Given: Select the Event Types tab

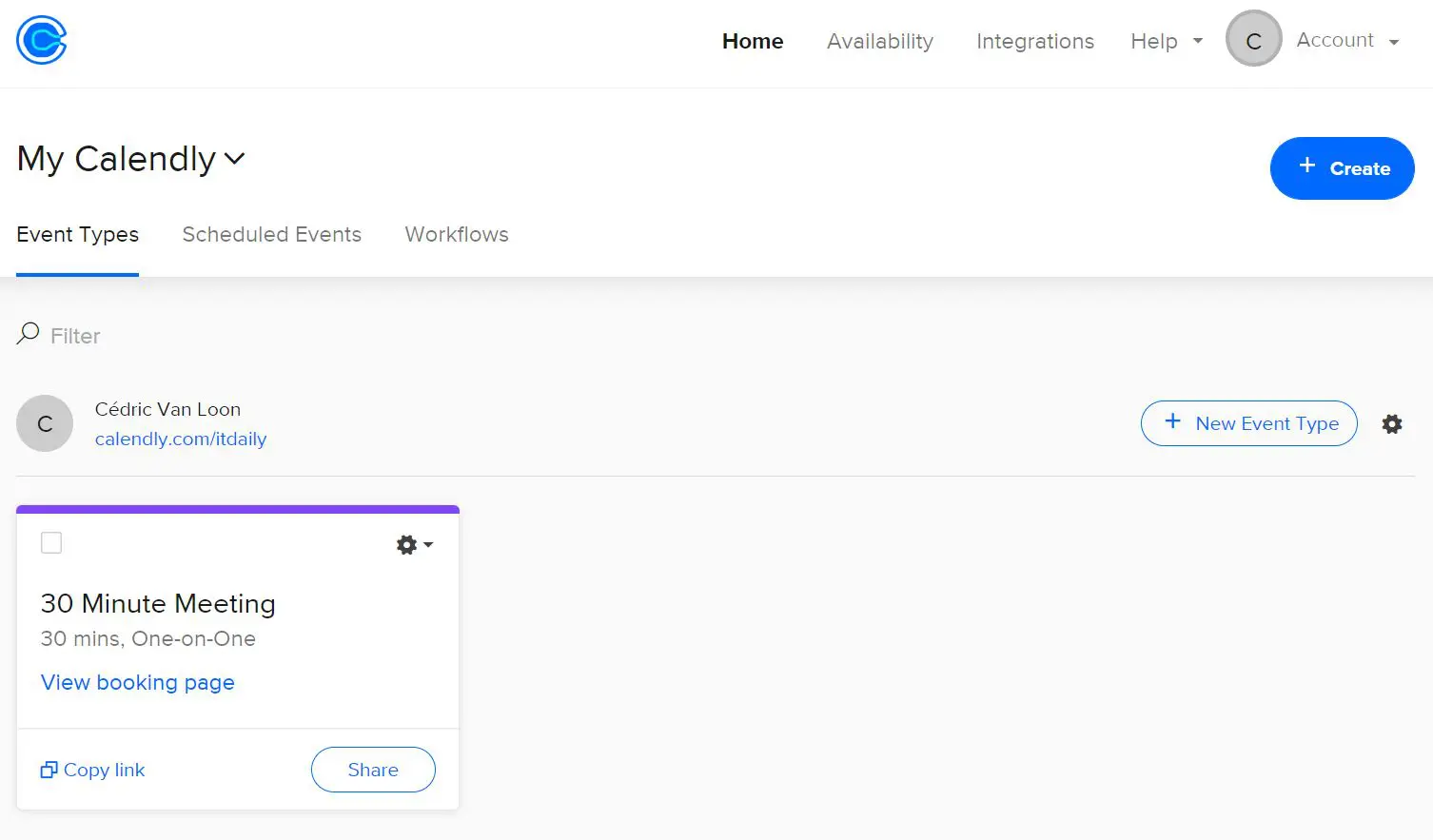Looking at the screenshot, I should tap(78, 234).
